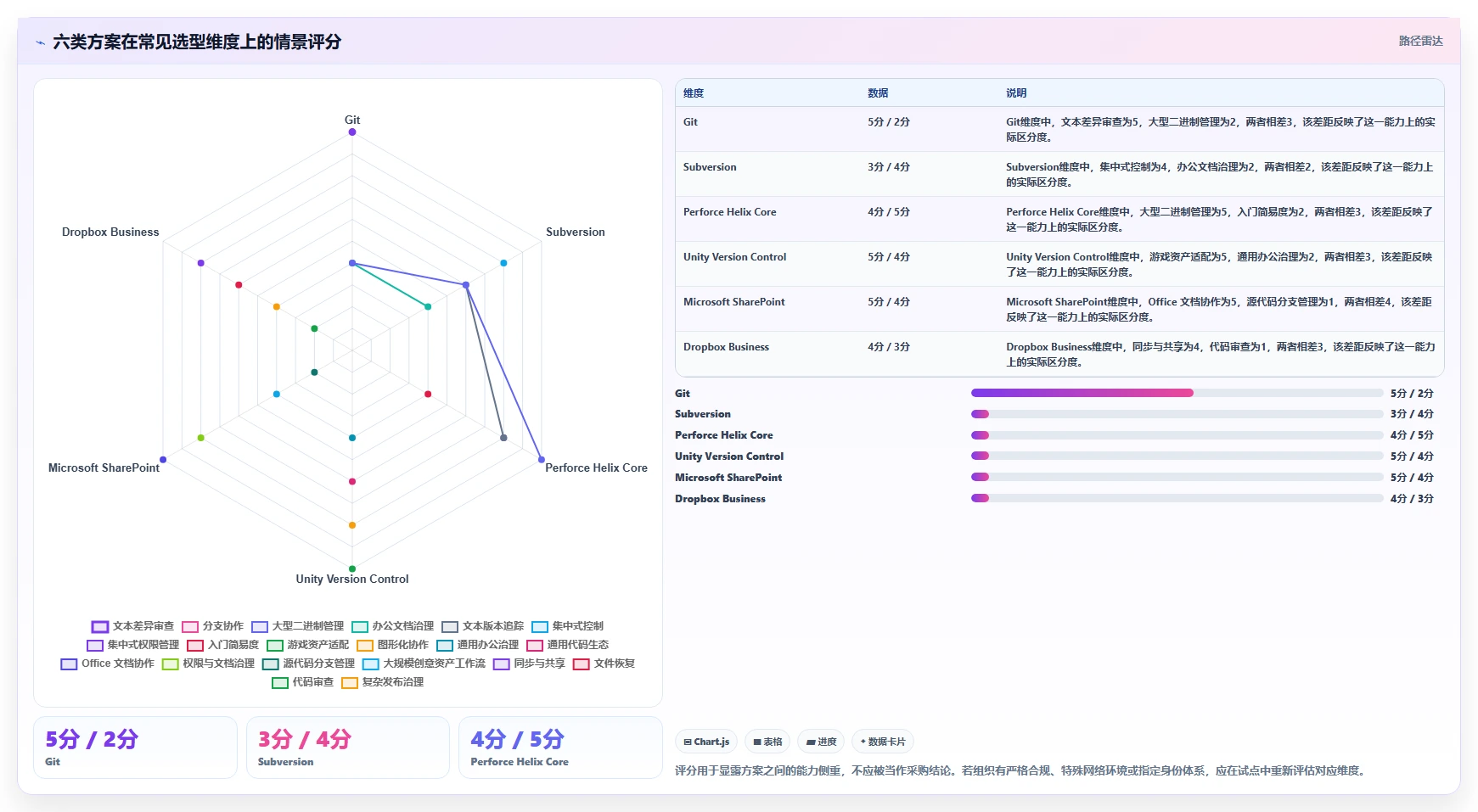Toggle the 集中式权限管理 legend item
The height and width of the screenshot is (812, 1478).
[x=132, y=645]
